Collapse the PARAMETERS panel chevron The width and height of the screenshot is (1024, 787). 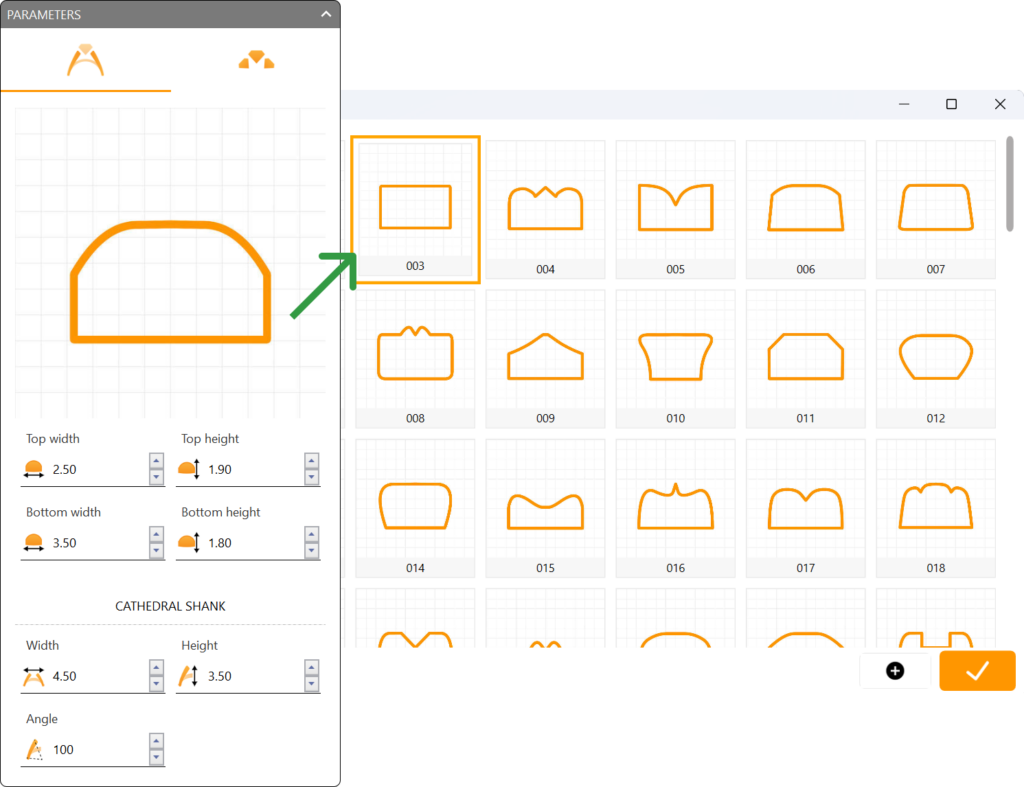tap(326, 14)
